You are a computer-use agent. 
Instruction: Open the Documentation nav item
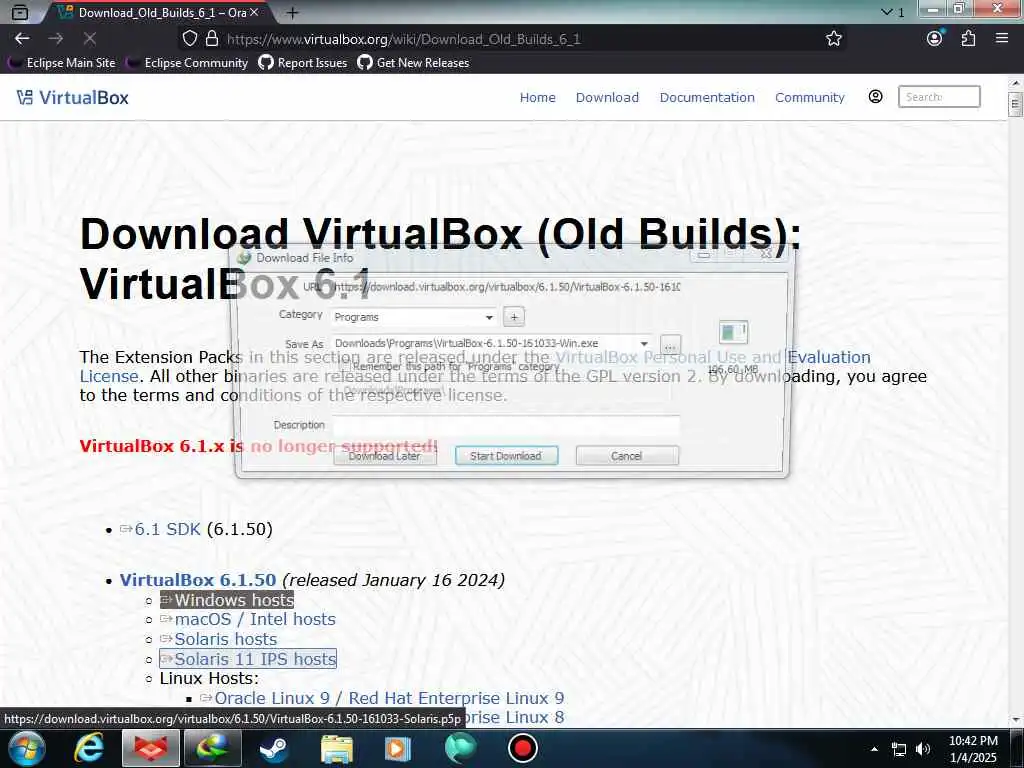tap(707, 97)
